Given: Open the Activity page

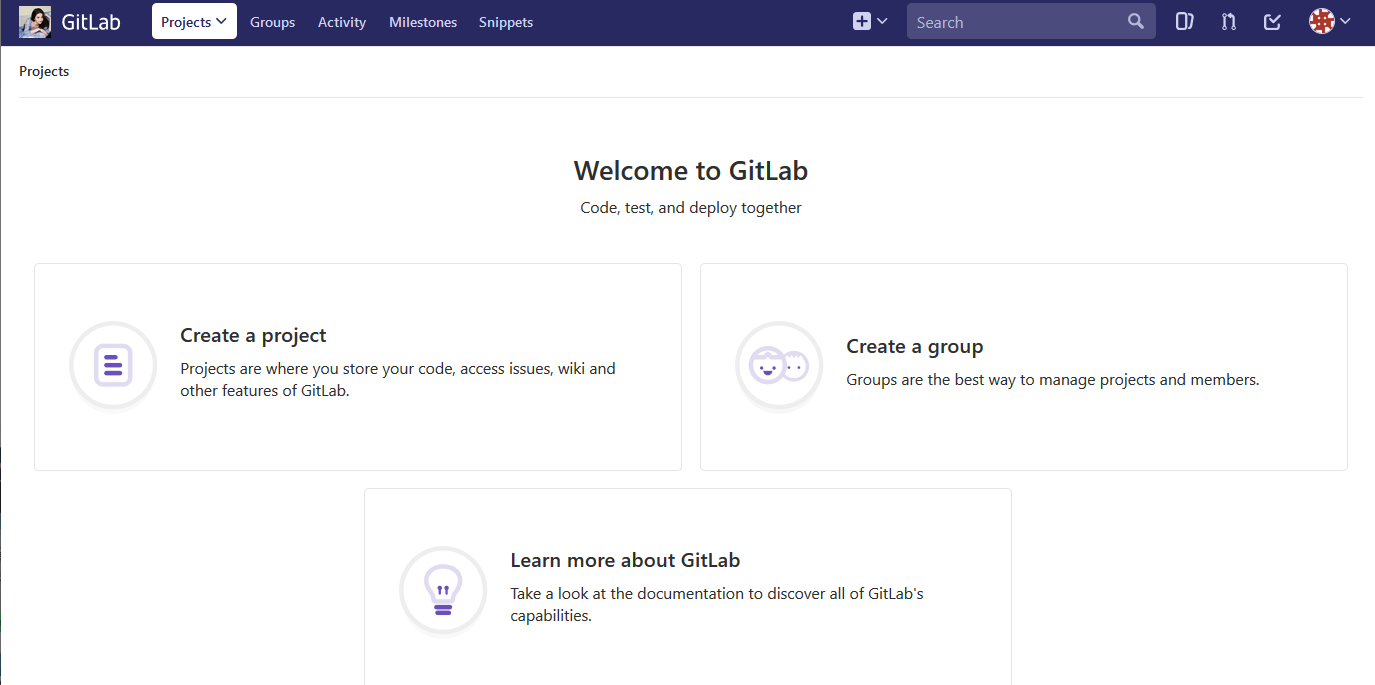Looking at the screenshot, I should [342, 22].
